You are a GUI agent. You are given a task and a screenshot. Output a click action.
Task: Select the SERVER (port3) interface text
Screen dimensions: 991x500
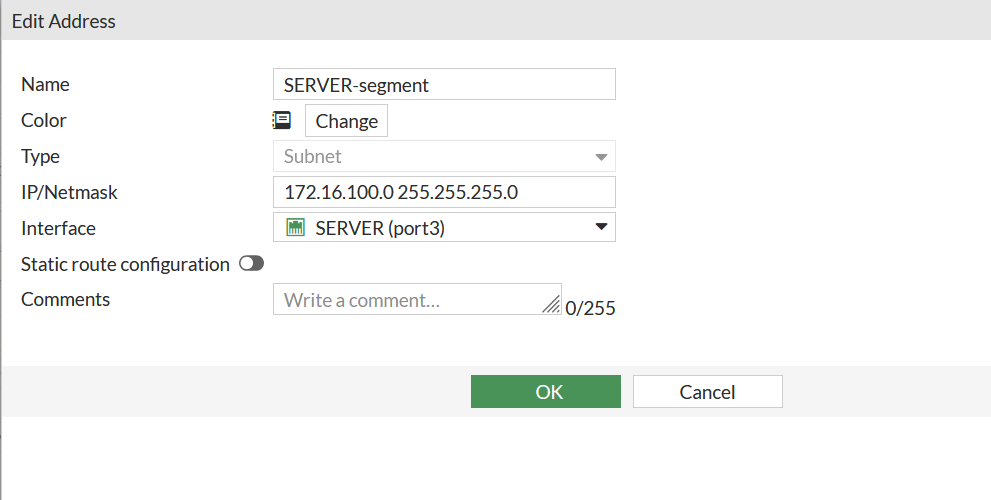[380, 228]
